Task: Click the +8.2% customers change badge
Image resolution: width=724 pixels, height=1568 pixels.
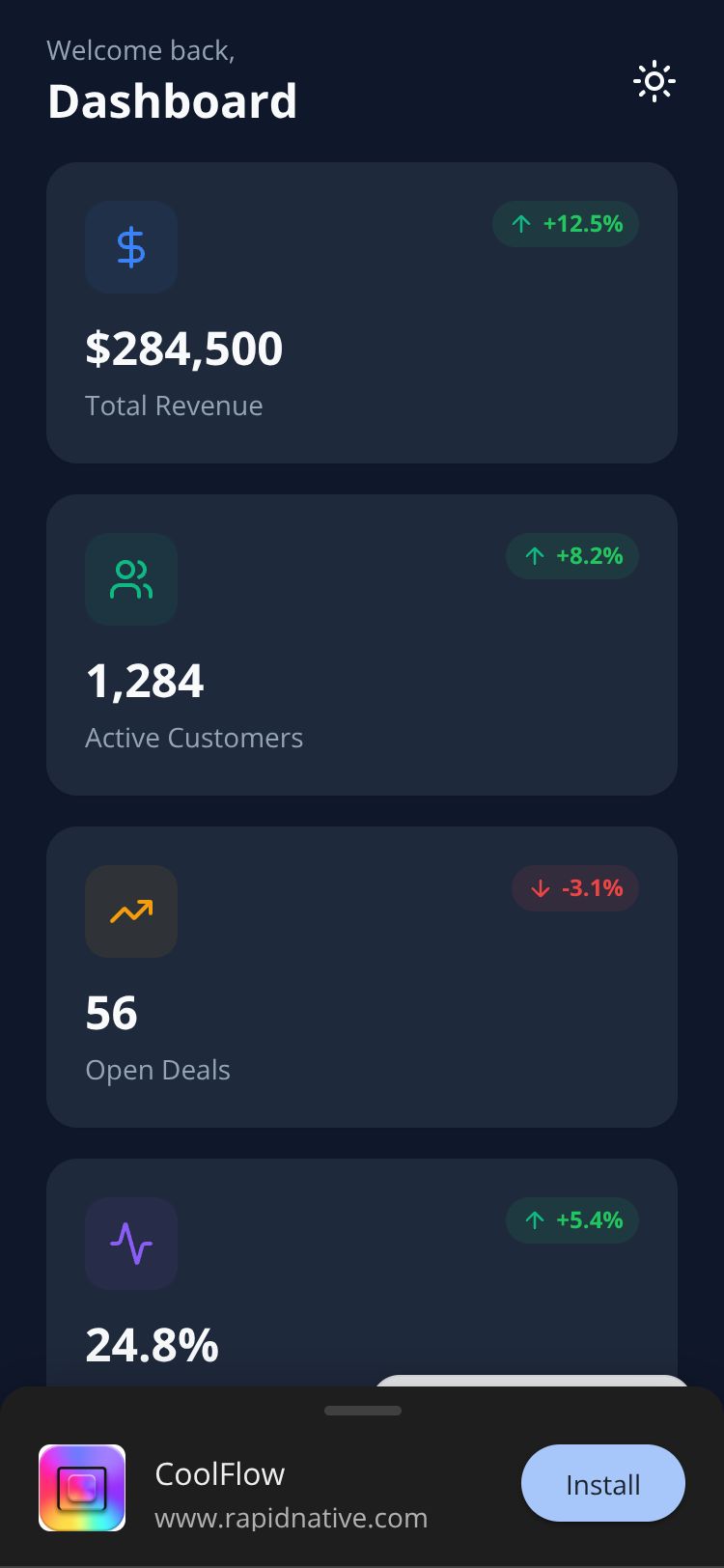Action: [x=572, y=556]
